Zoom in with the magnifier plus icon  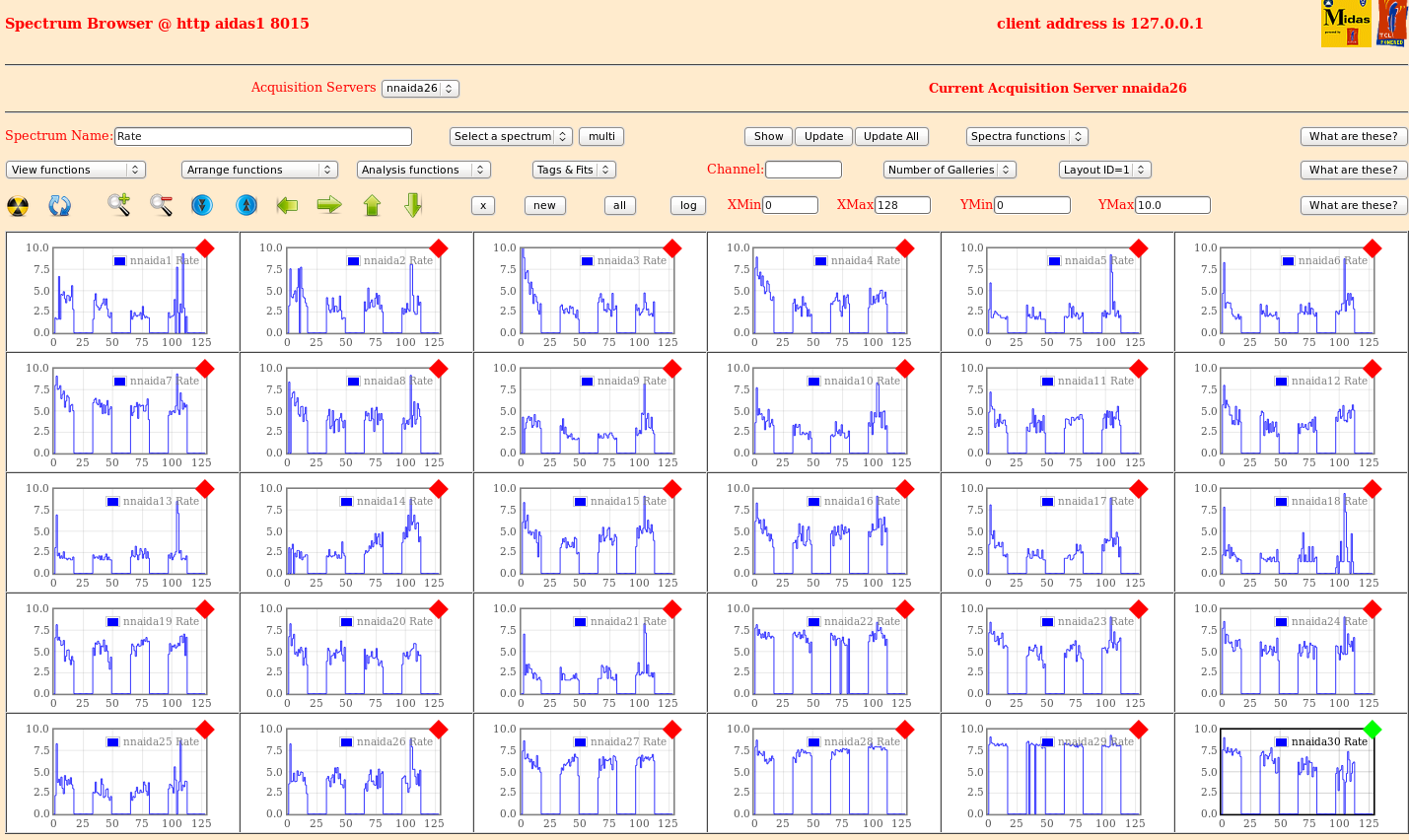click(119, 205)
